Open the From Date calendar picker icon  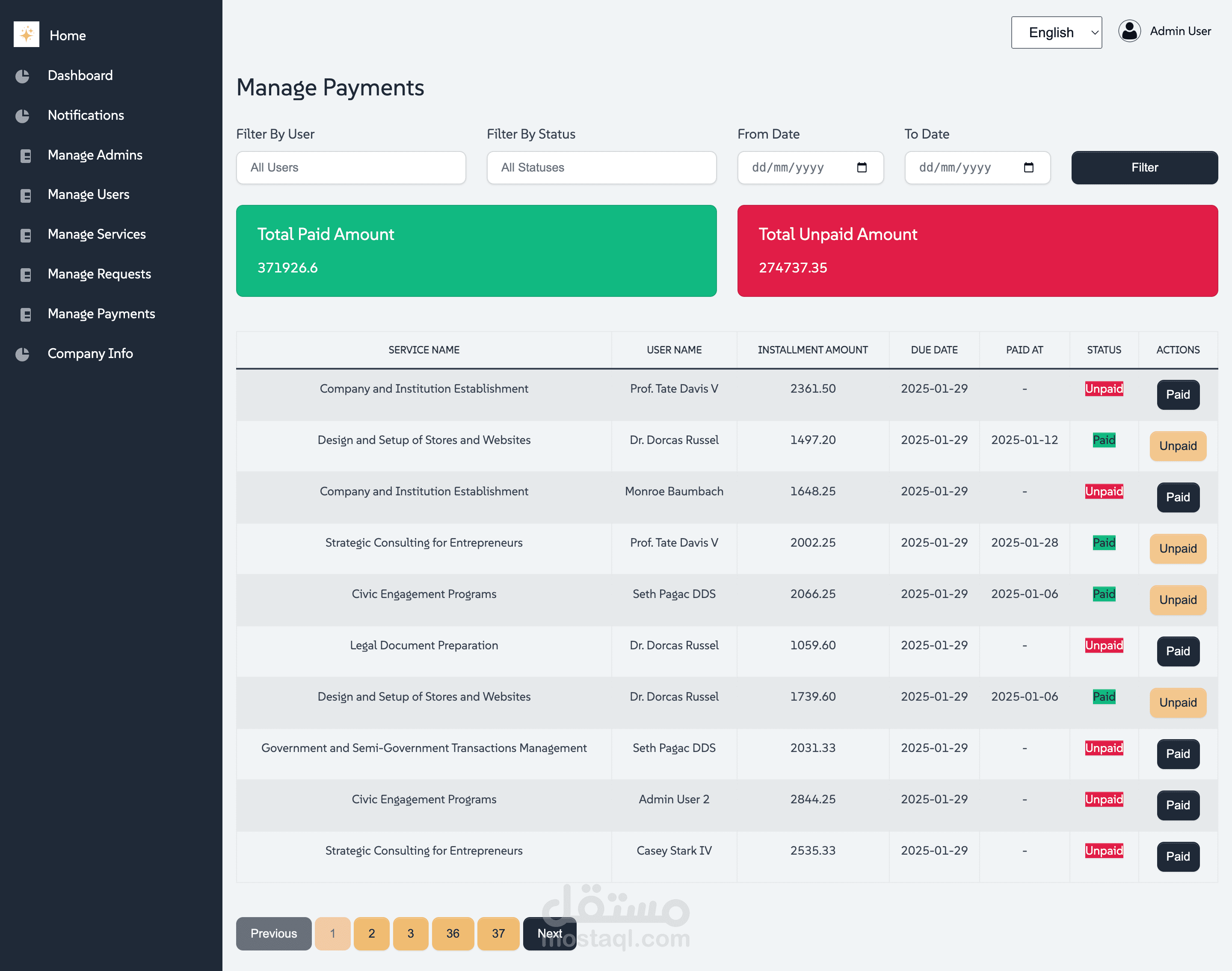pos(861,168)
